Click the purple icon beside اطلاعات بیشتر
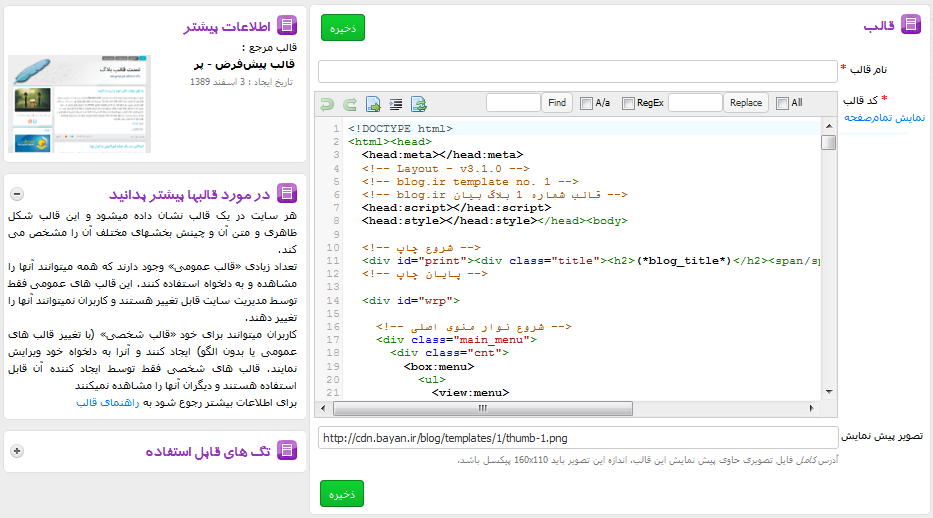933x518 pixels. point(286,27)
